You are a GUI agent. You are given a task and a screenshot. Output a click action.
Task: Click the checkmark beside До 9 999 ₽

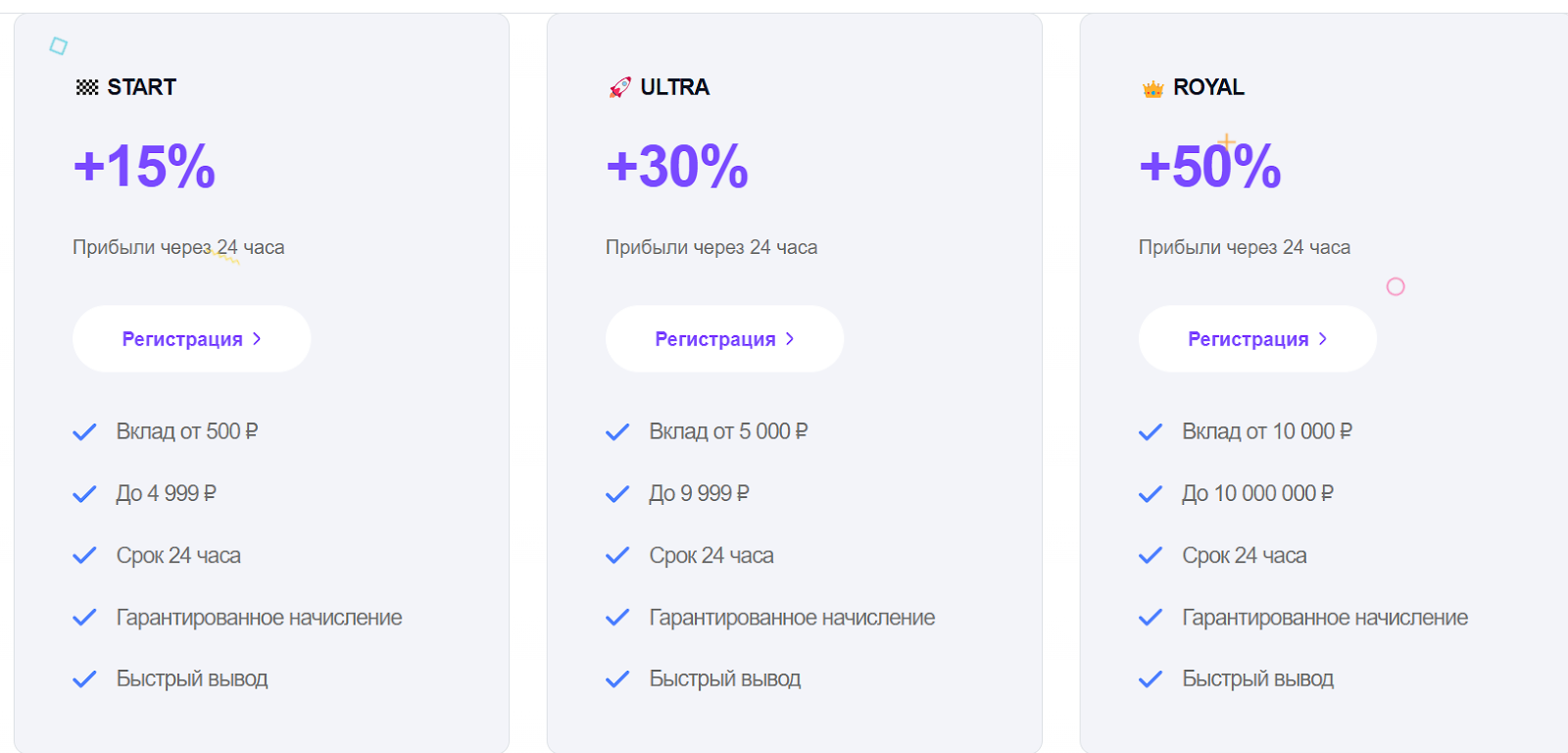pyautogui.click(x=617, y=493)
